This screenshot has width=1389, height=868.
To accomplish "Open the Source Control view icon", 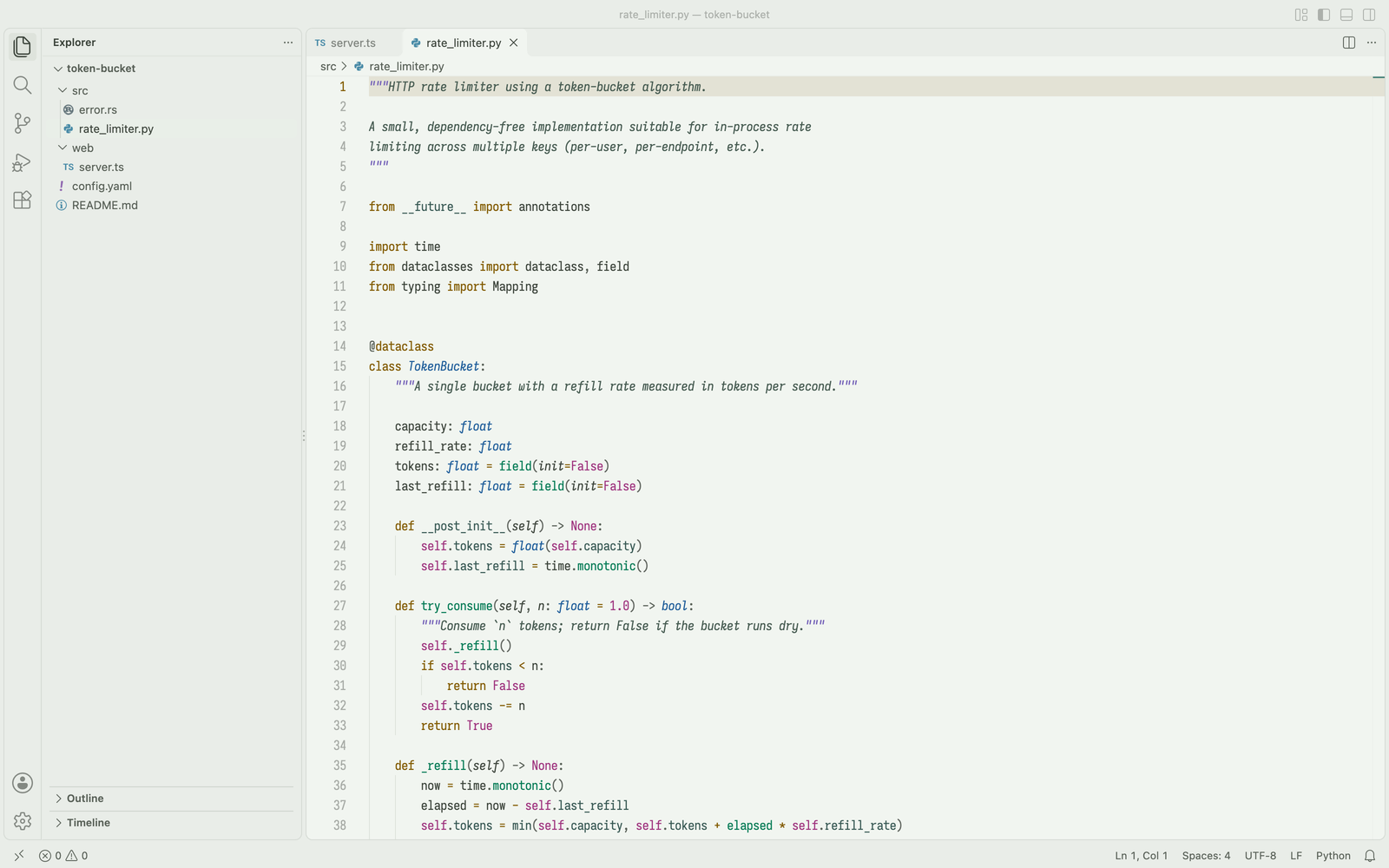I will [x=23, y=123].
